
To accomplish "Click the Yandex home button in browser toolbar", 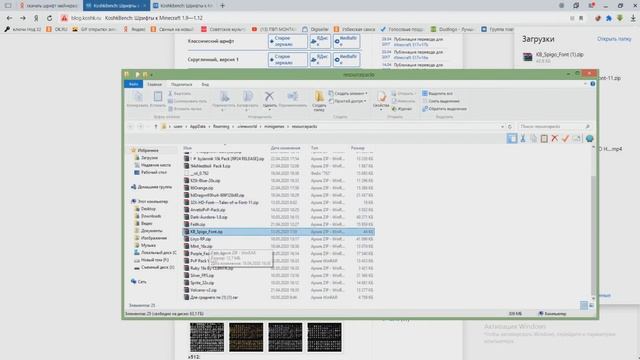I will tap(36, 18).
